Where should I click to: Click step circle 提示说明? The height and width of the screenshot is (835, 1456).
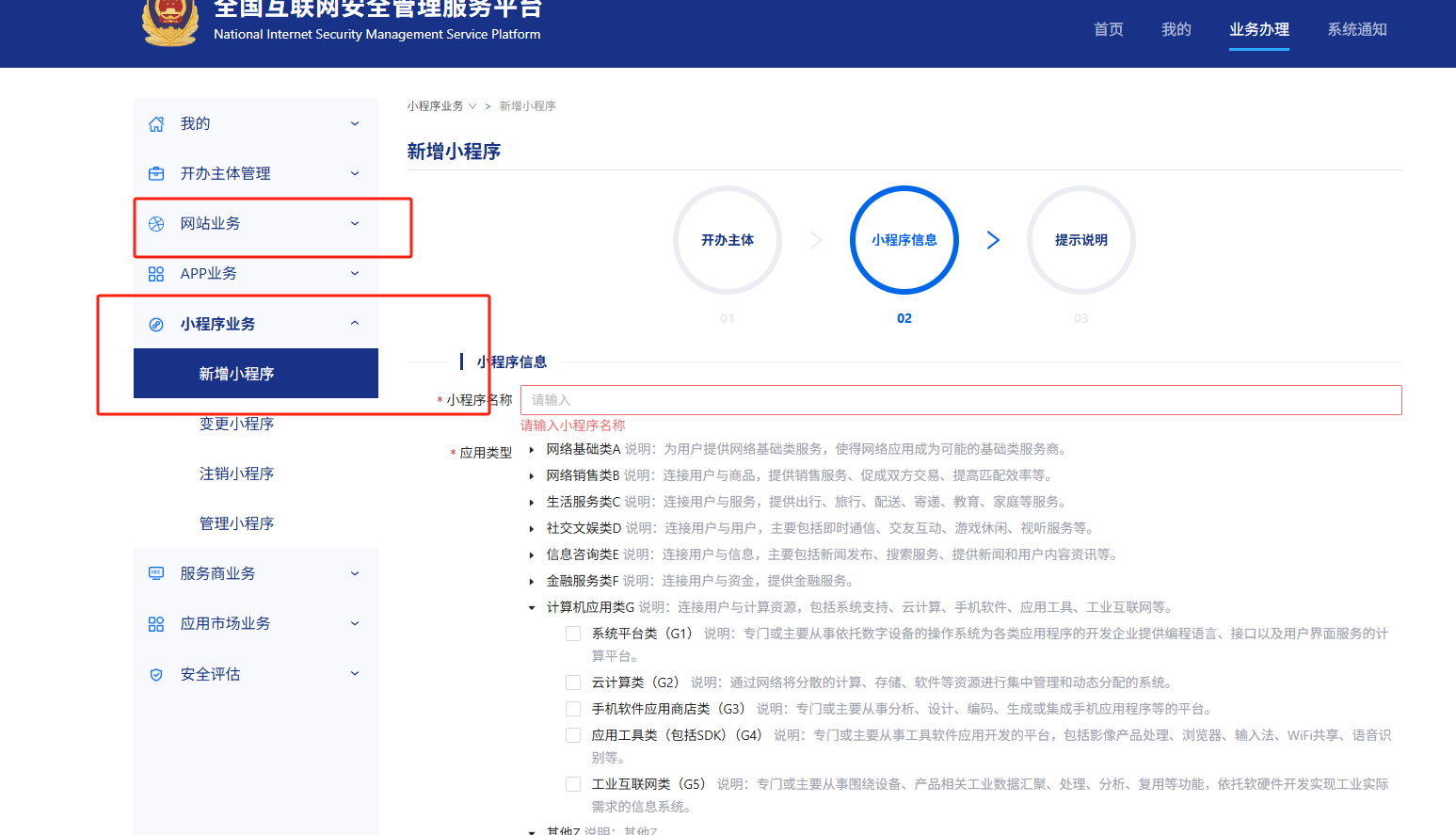[1081, 240]
